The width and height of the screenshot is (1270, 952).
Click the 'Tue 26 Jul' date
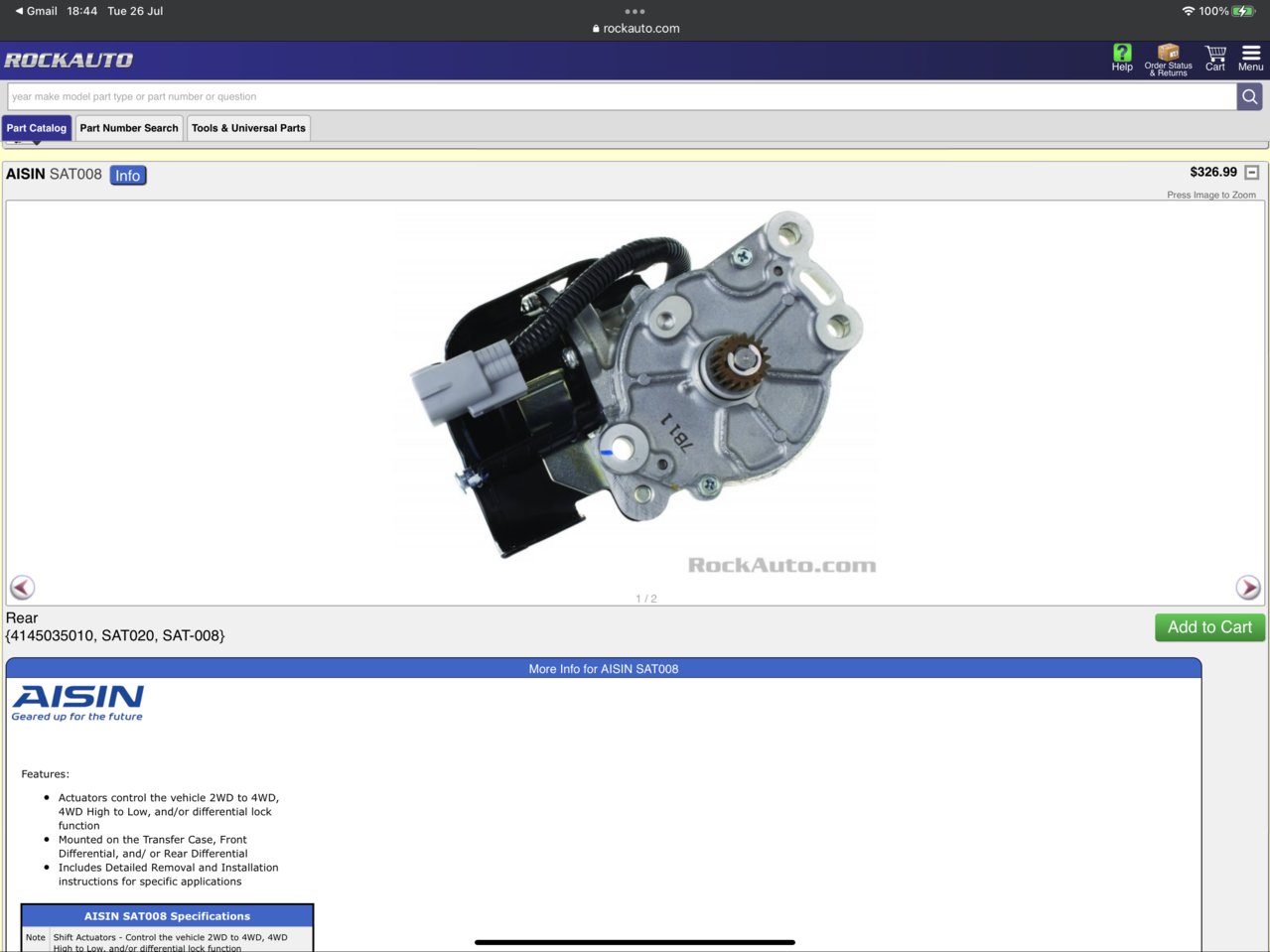click(x=135, y=11)
